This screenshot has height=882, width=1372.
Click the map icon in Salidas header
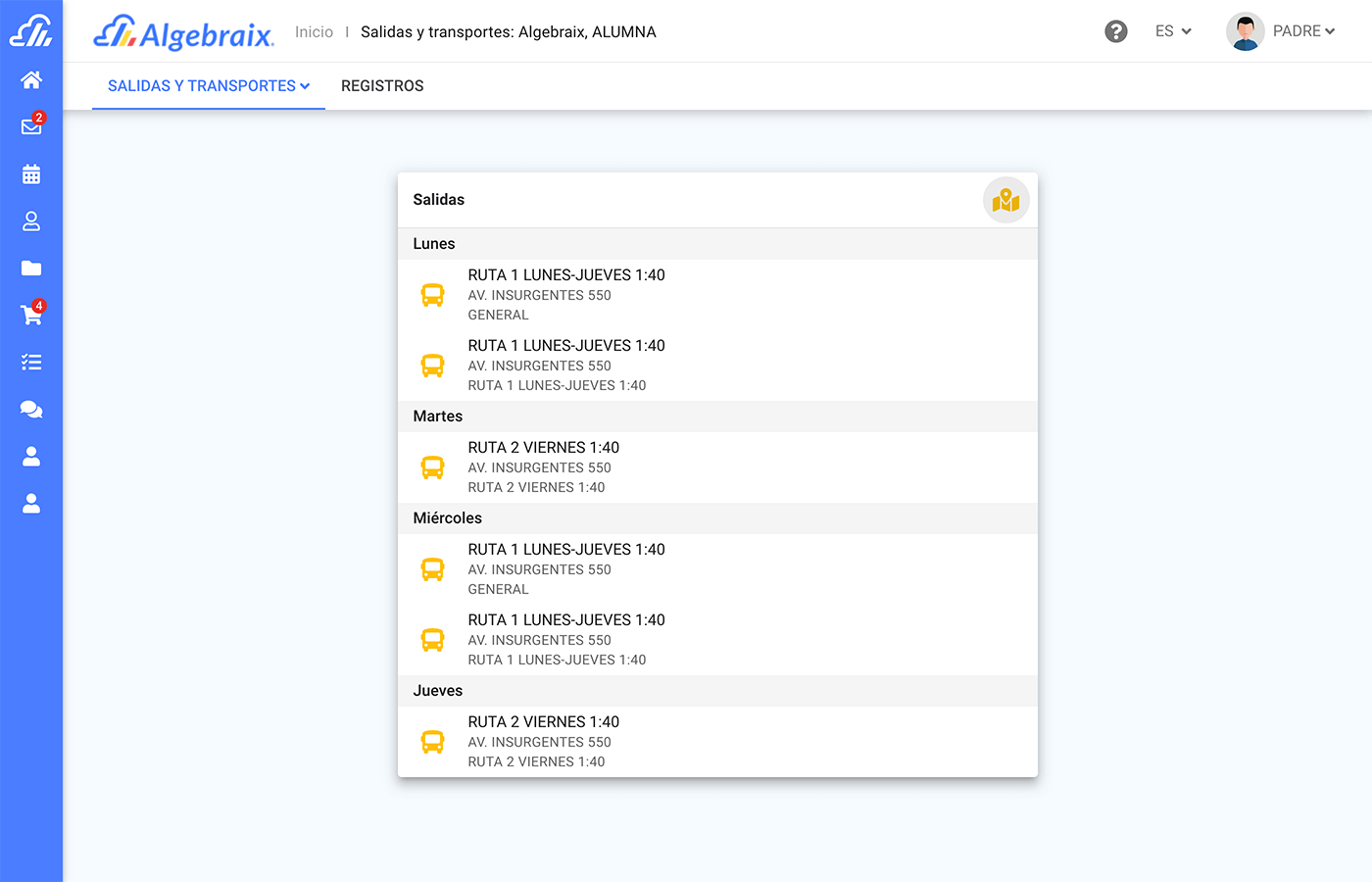(1005, 201)
